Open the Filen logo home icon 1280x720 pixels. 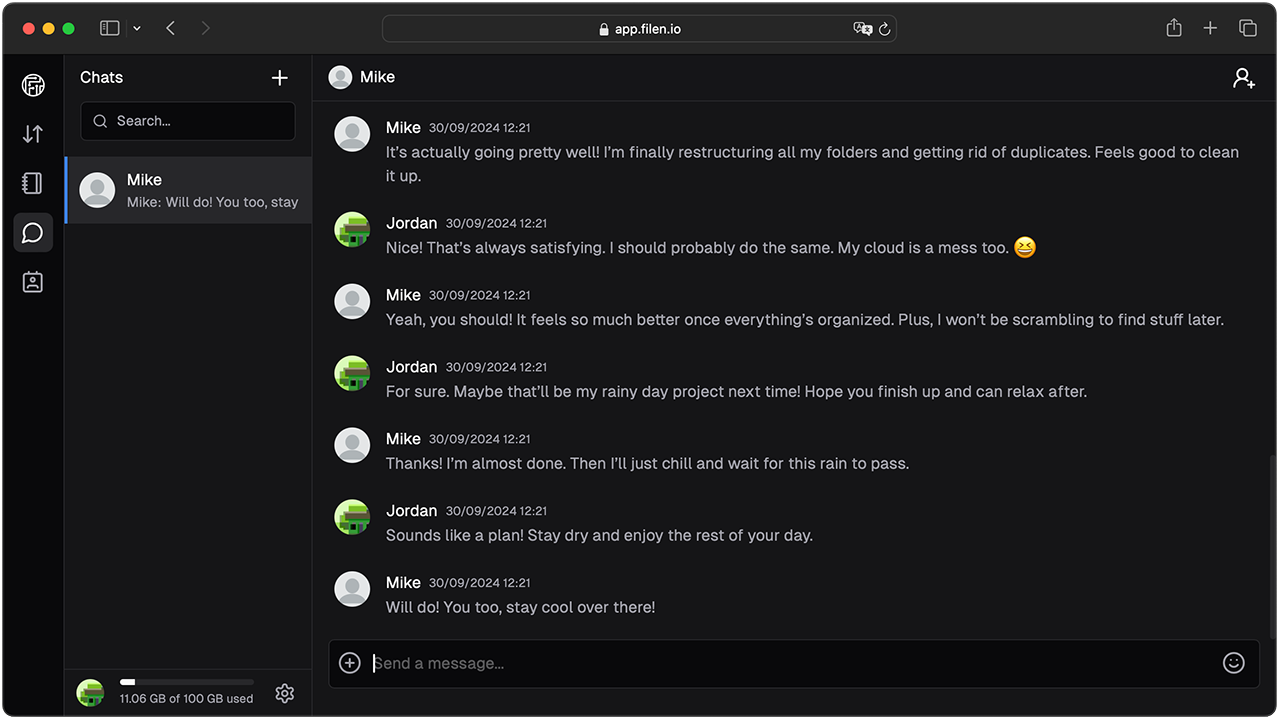[33, 85]
